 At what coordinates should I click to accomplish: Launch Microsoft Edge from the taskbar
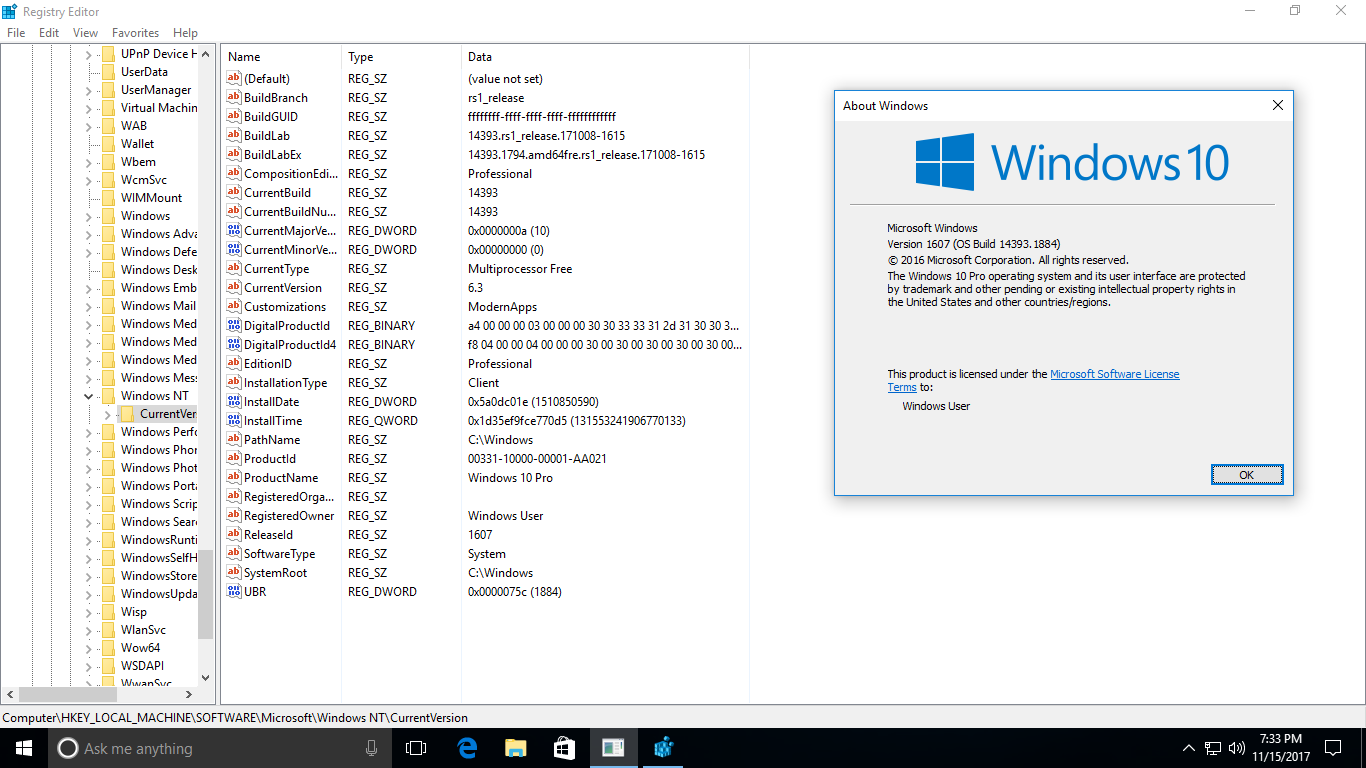(466, 748)
